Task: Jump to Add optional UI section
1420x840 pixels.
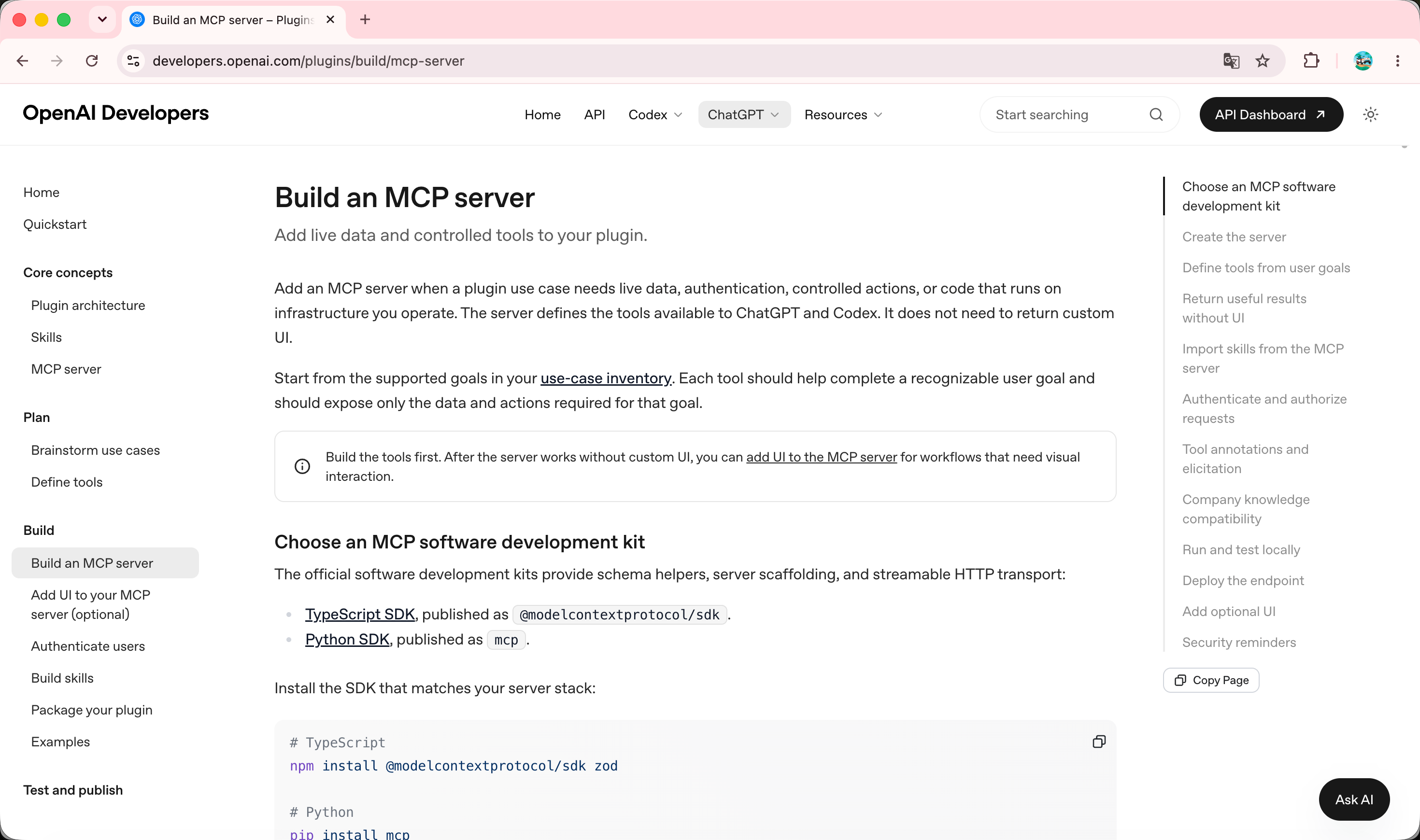Action: pos(1229,611)
